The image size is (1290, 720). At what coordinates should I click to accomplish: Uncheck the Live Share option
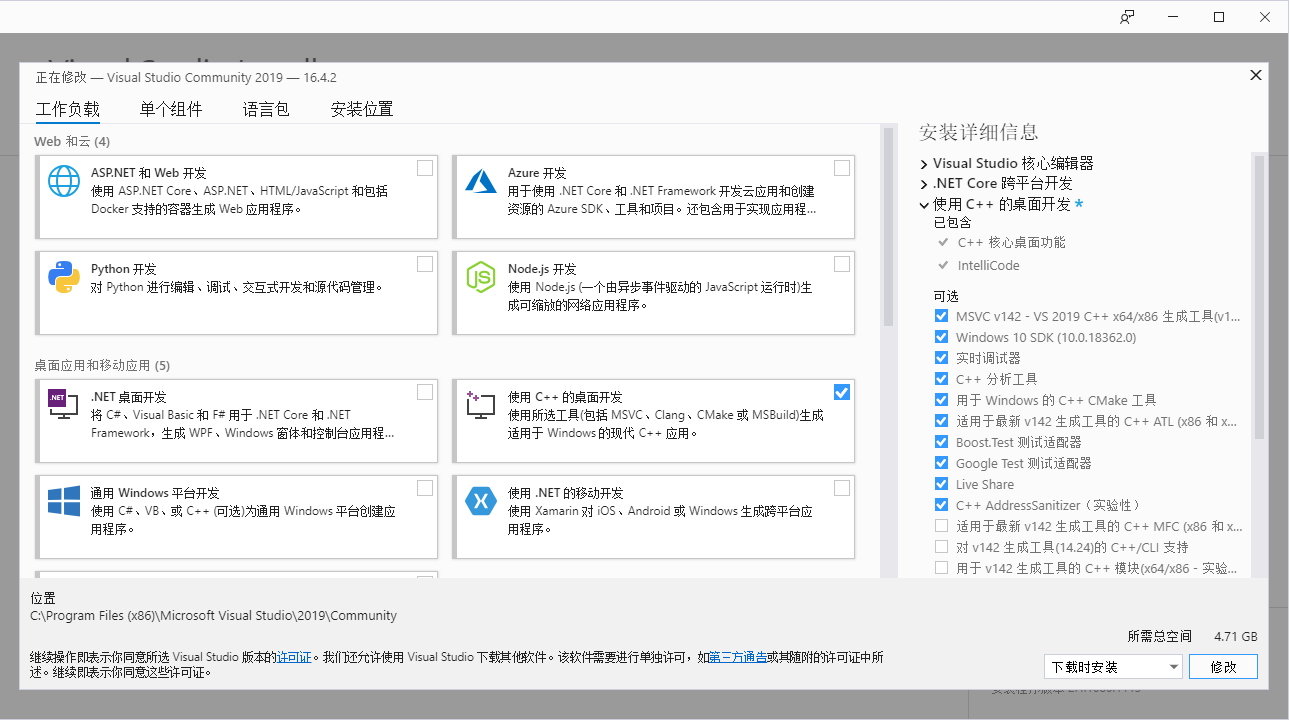click(941, 484)
